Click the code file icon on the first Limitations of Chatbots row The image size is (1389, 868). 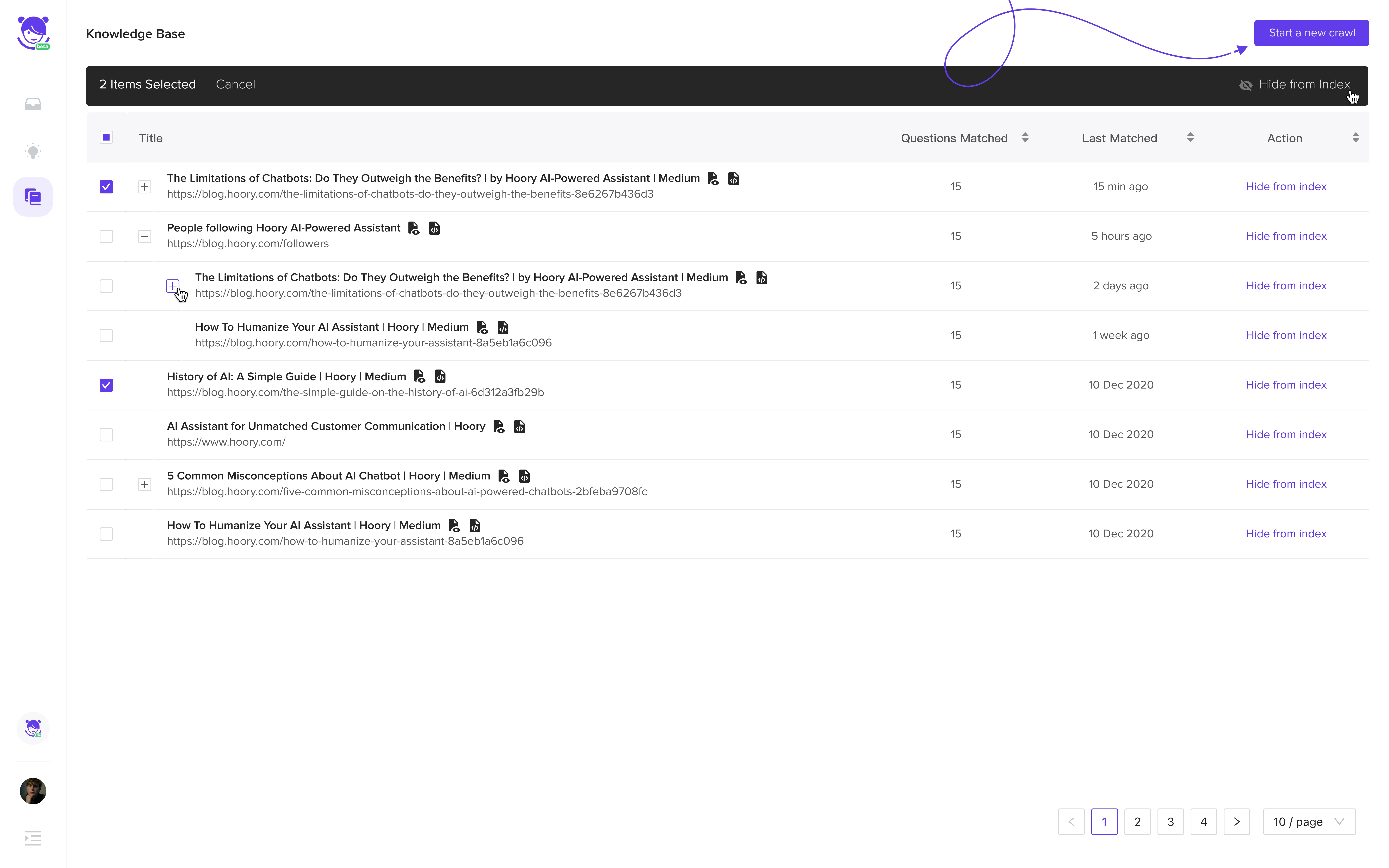[734, 179]
